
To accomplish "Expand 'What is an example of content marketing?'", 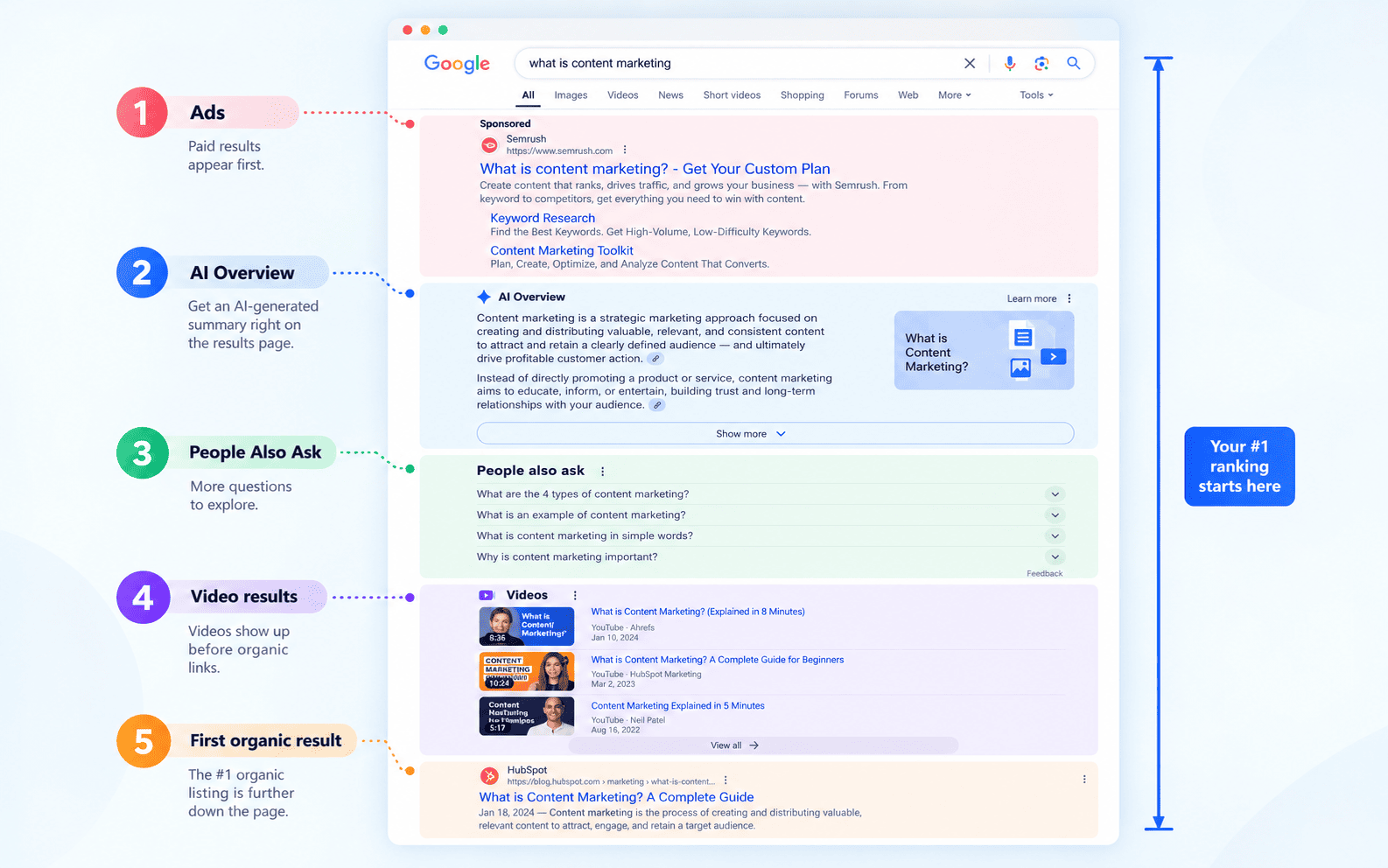I will coord(1055,515).
